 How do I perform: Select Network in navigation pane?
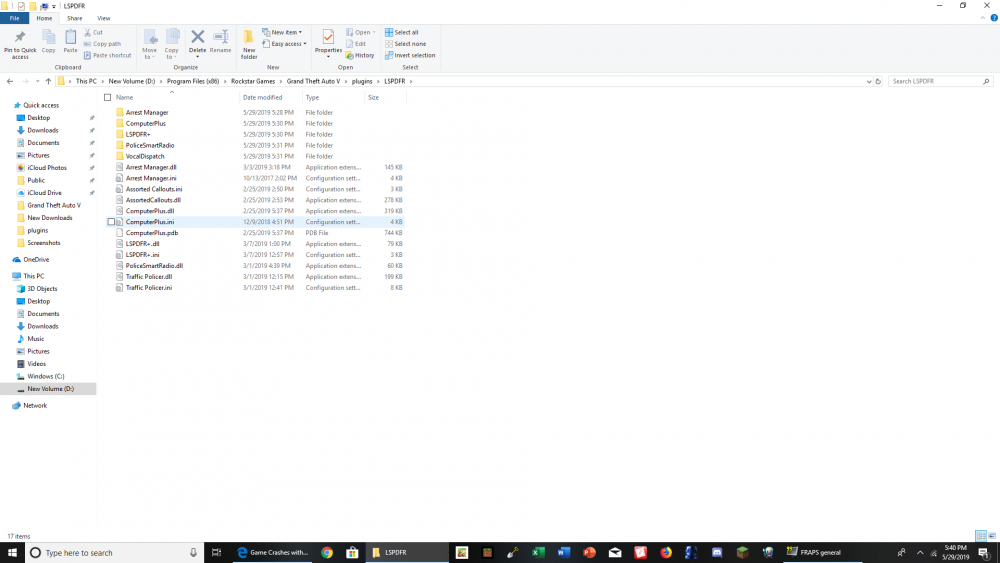coord(35,406)
